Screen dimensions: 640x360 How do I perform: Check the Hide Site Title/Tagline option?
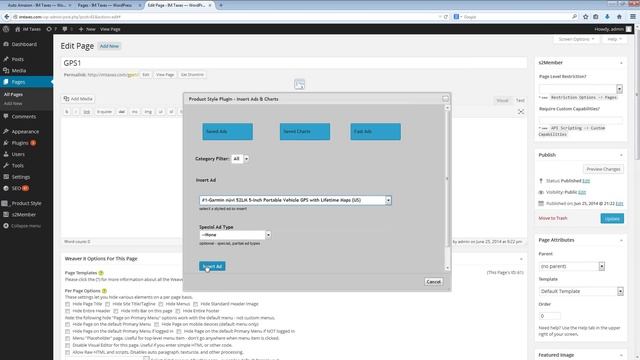pos(107,304)
